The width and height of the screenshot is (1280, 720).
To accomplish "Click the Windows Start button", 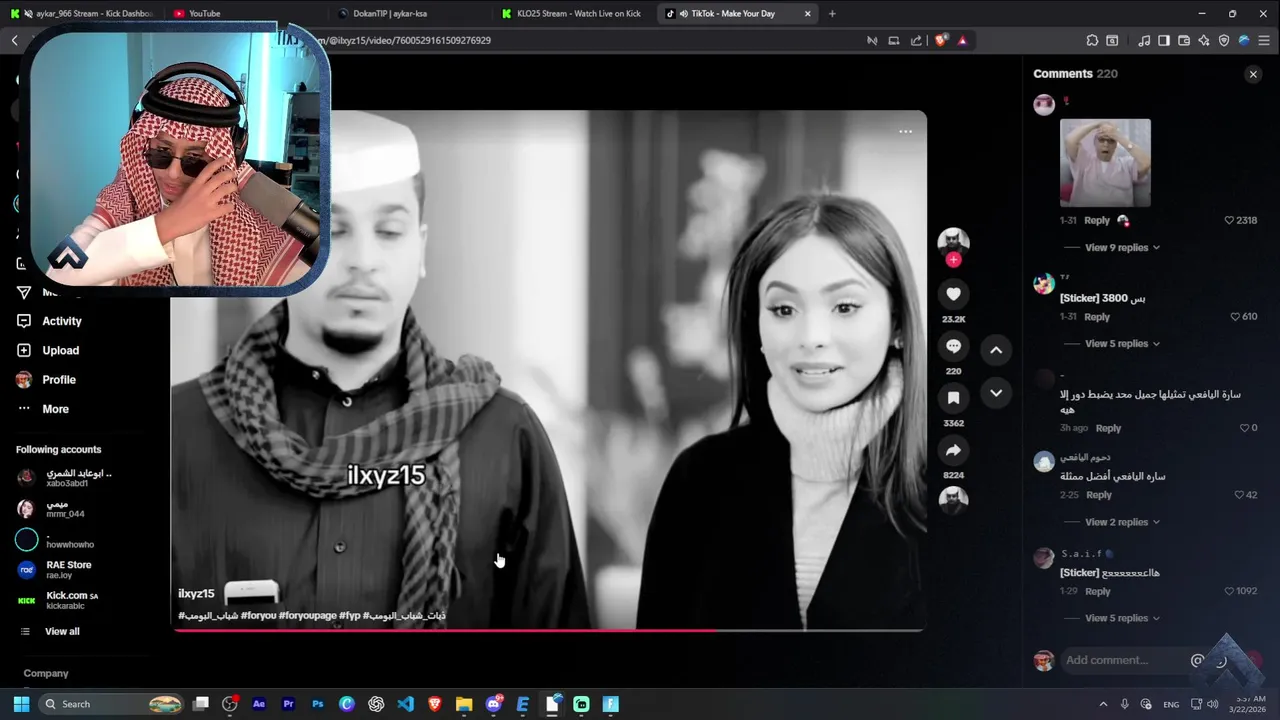I will coord(21,704).
